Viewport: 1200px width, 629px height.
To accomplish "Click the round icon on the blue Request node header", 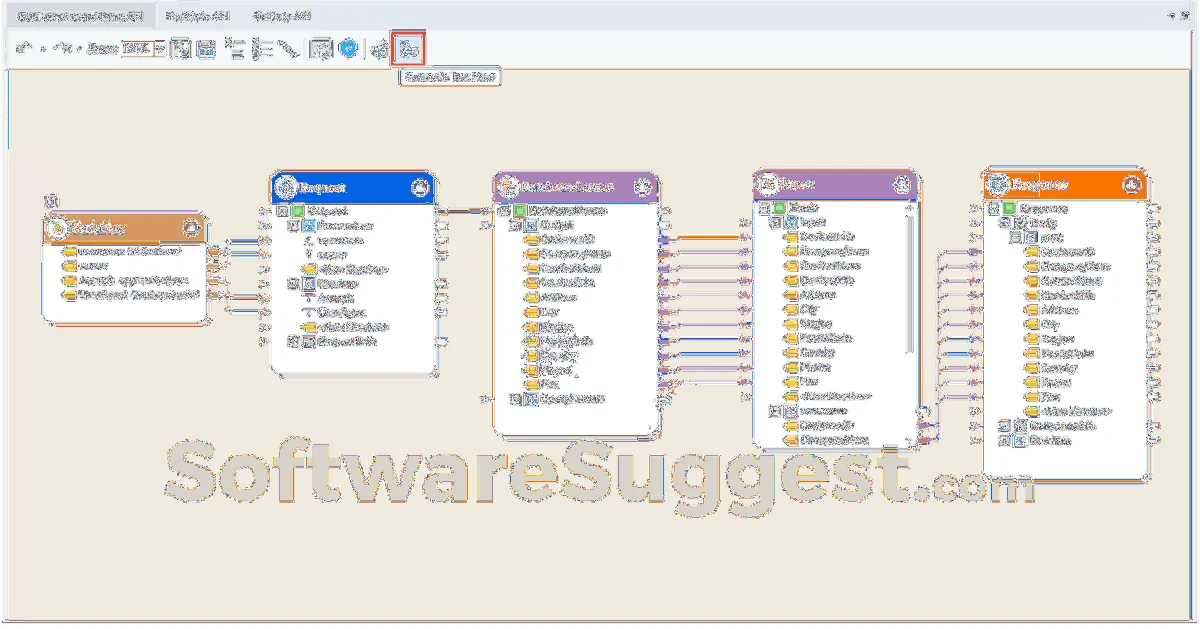I will 286,187.
